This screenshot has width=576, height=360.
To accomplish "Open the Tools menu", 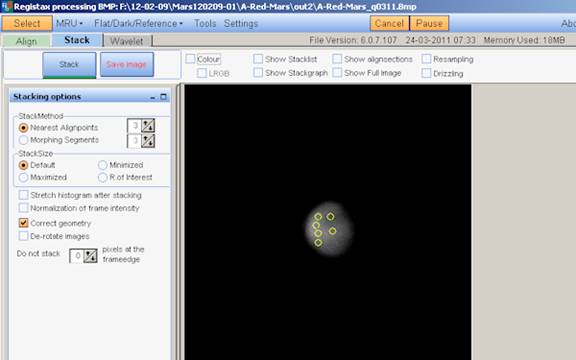I will (205, 24).
